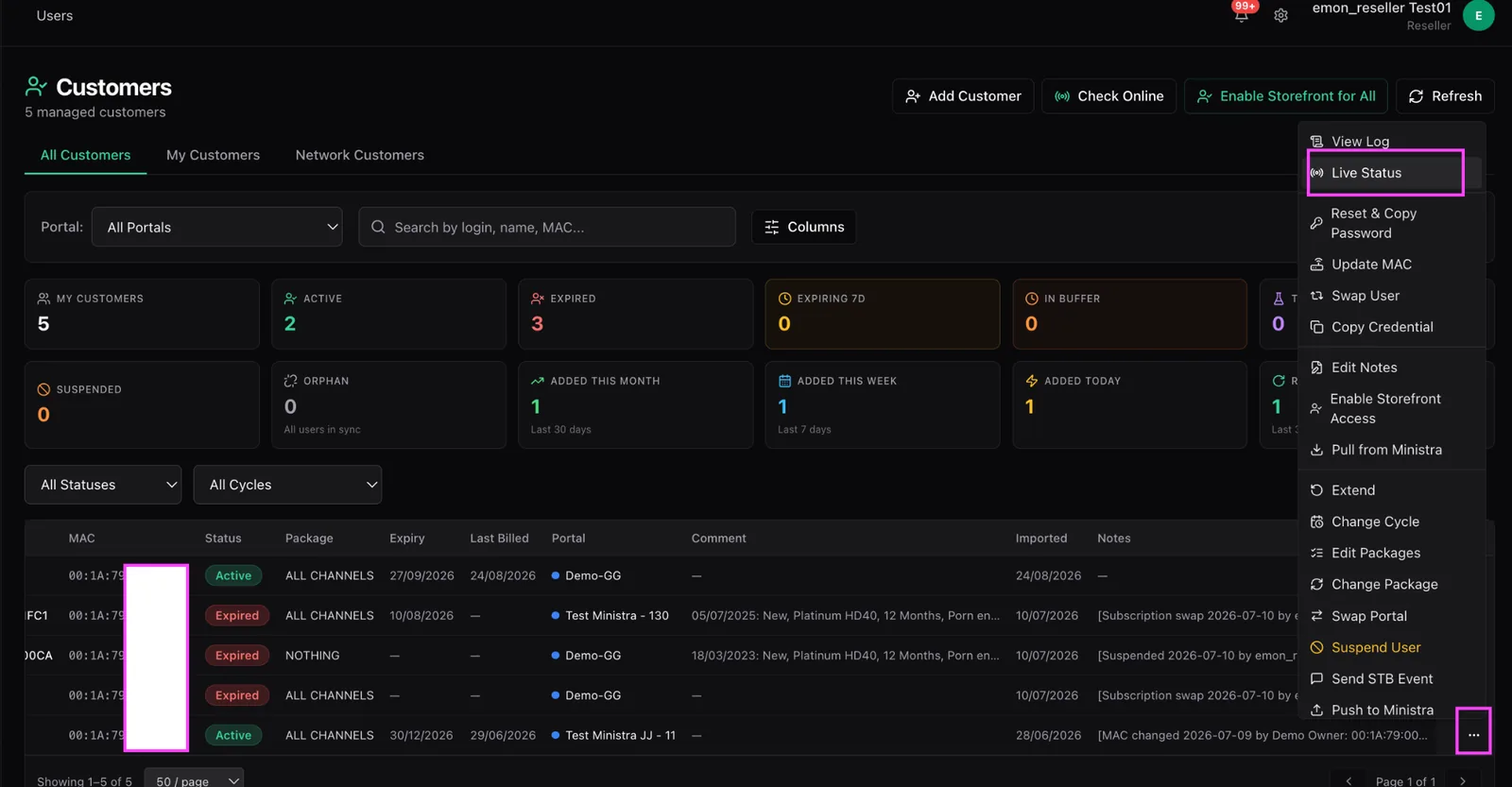Select View Log in the menu
Viewport: 1512px width, 787px height.
tap(1392, 142)
